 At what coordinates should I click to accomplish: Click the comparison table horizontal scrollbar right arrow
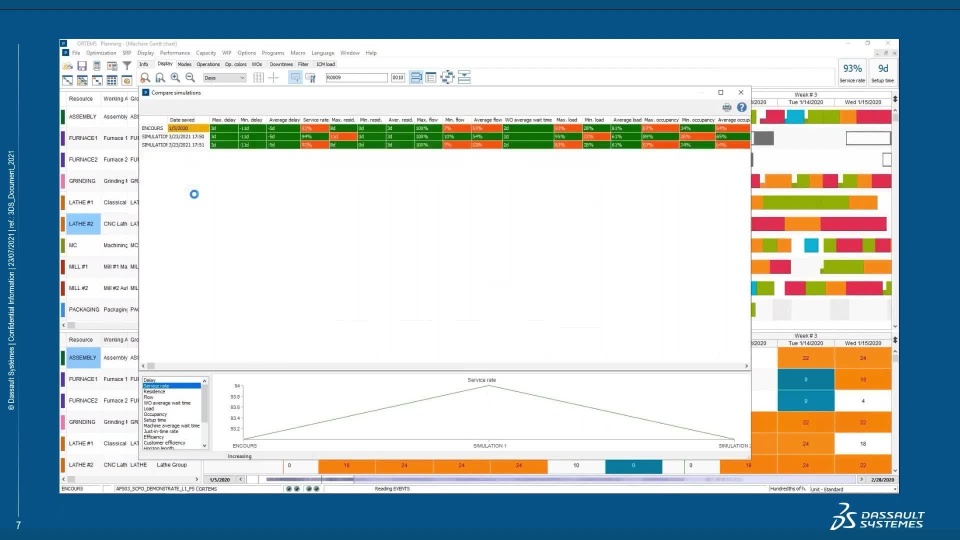[746, 366]
